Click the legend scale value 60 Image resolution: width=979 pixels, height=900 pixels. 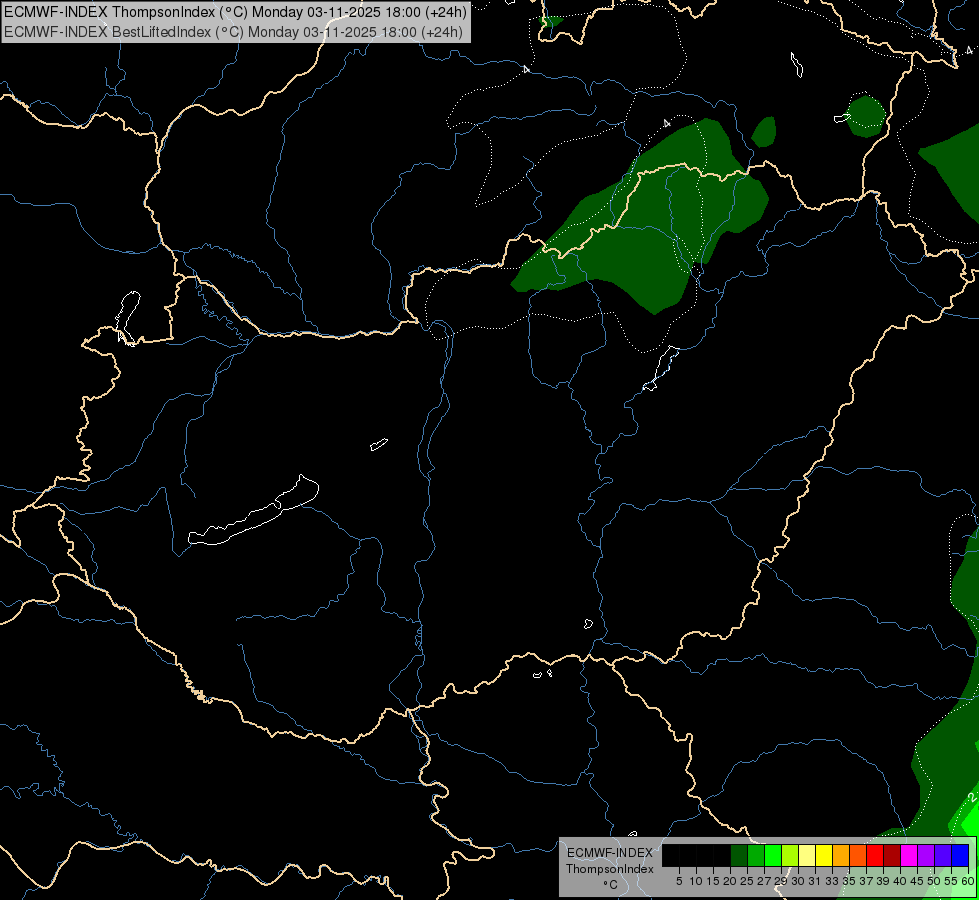coord(968,881)
